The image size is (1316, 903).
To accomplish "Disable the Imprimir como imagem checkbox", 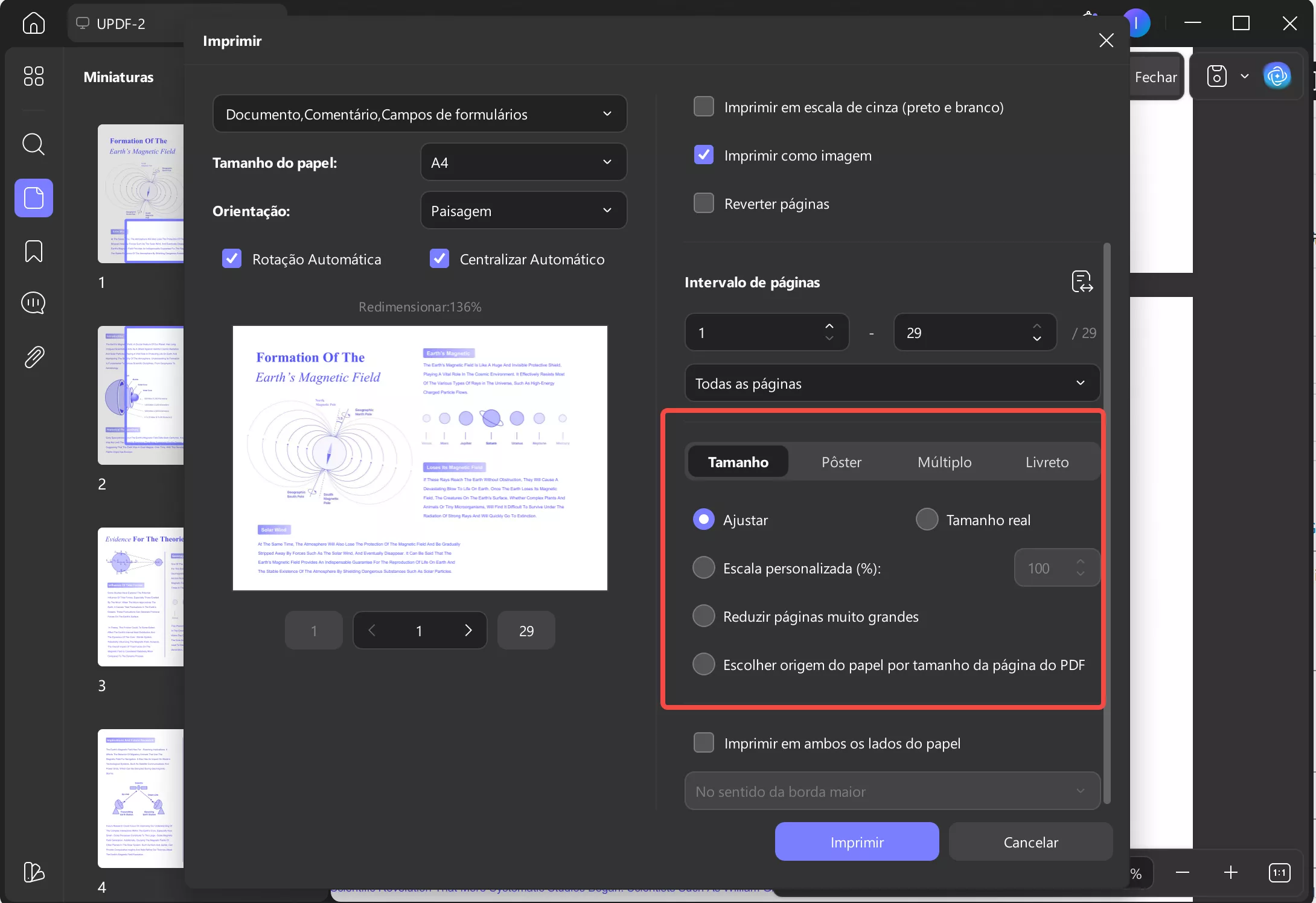I will click(703, 155).
